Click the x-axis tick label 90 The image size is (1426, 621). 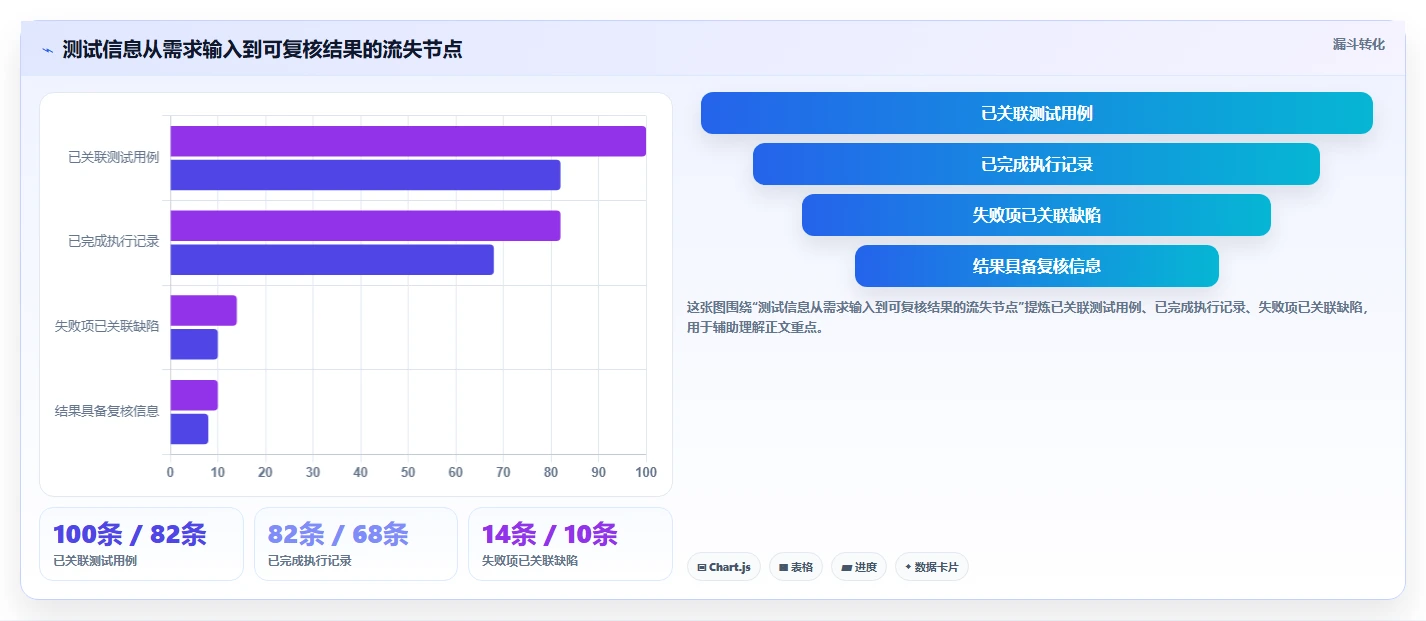(x=599, y=472)
